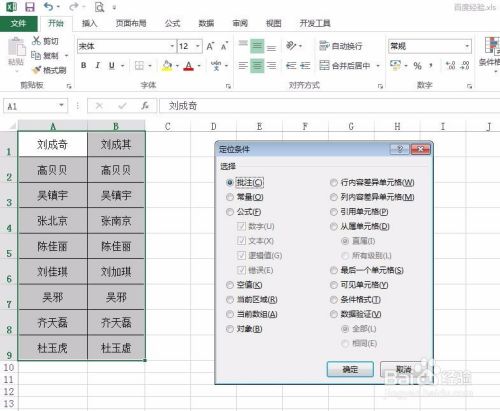
Task: Align text right
Action: 271,66
